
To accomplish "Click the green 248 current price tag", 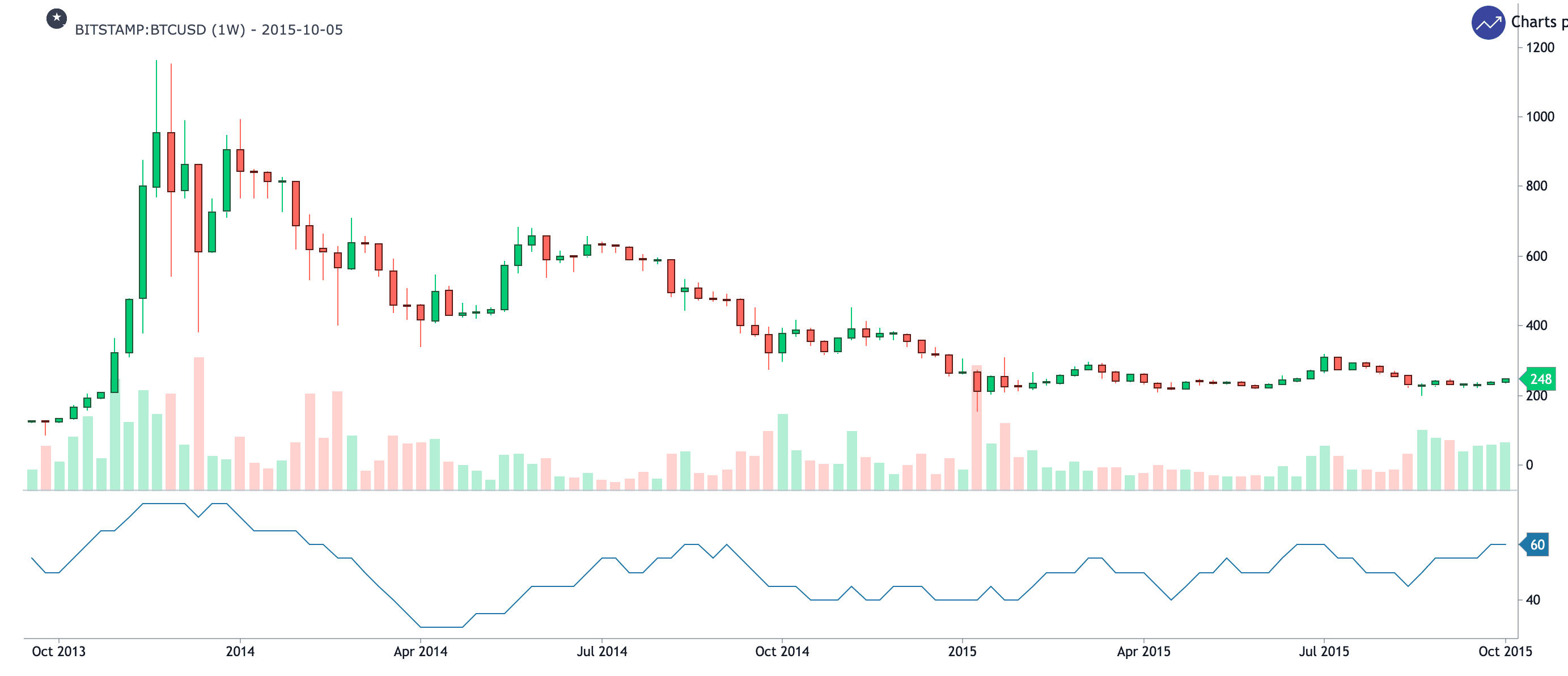I will 1541,379.
